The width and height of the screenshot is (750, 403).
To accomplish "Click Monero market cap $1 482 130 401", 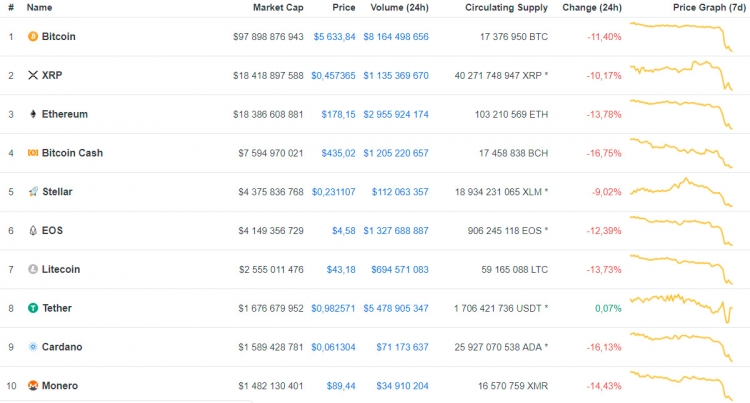I will pyautogui.click(x=271, y=386).
